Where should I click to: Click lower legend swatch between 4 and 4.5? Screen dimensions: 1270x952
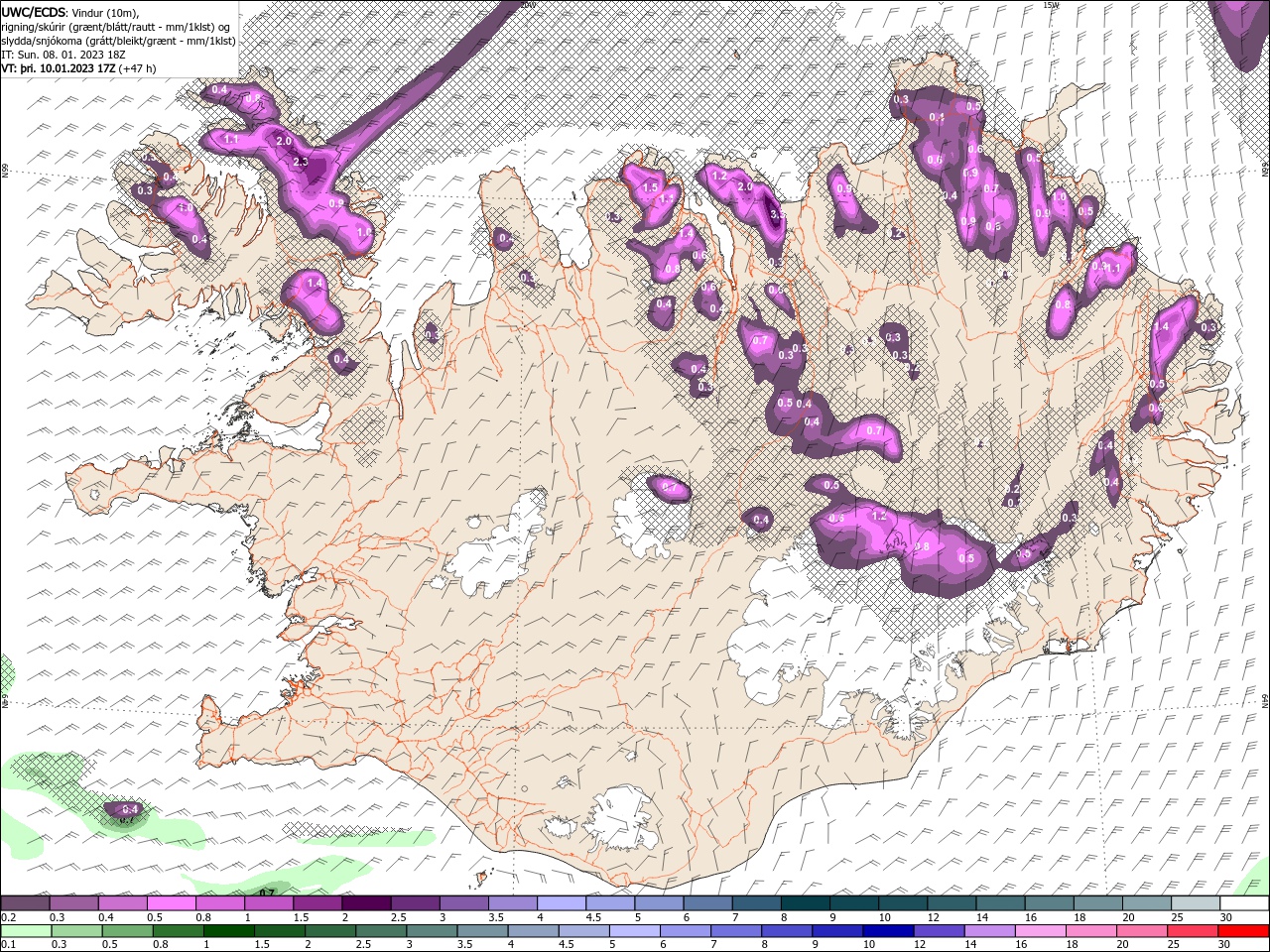(534, 931)
